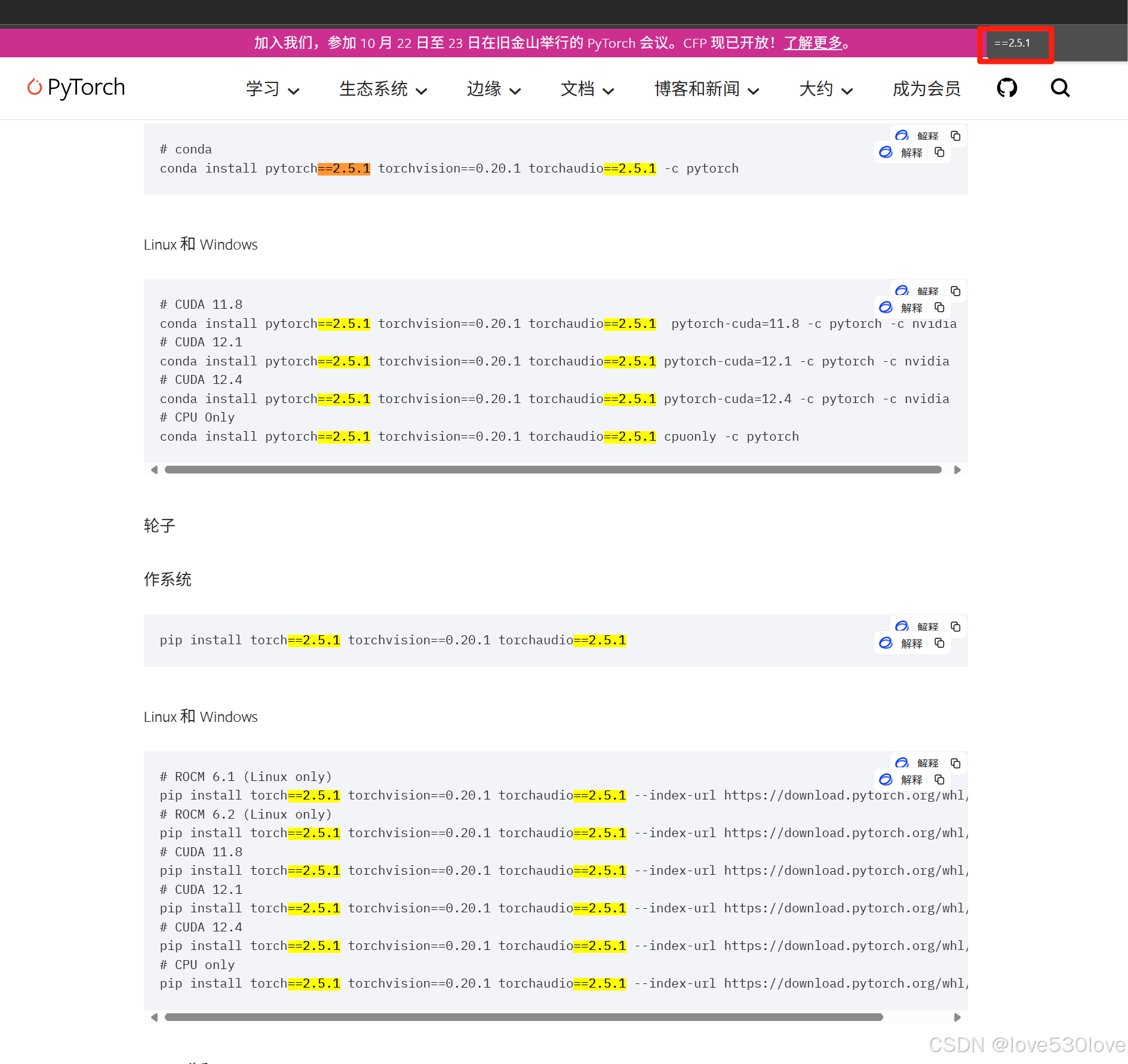
Task: Click horizontal scrollbar thumb under ROCM pip block
Action: [524, 1017]
